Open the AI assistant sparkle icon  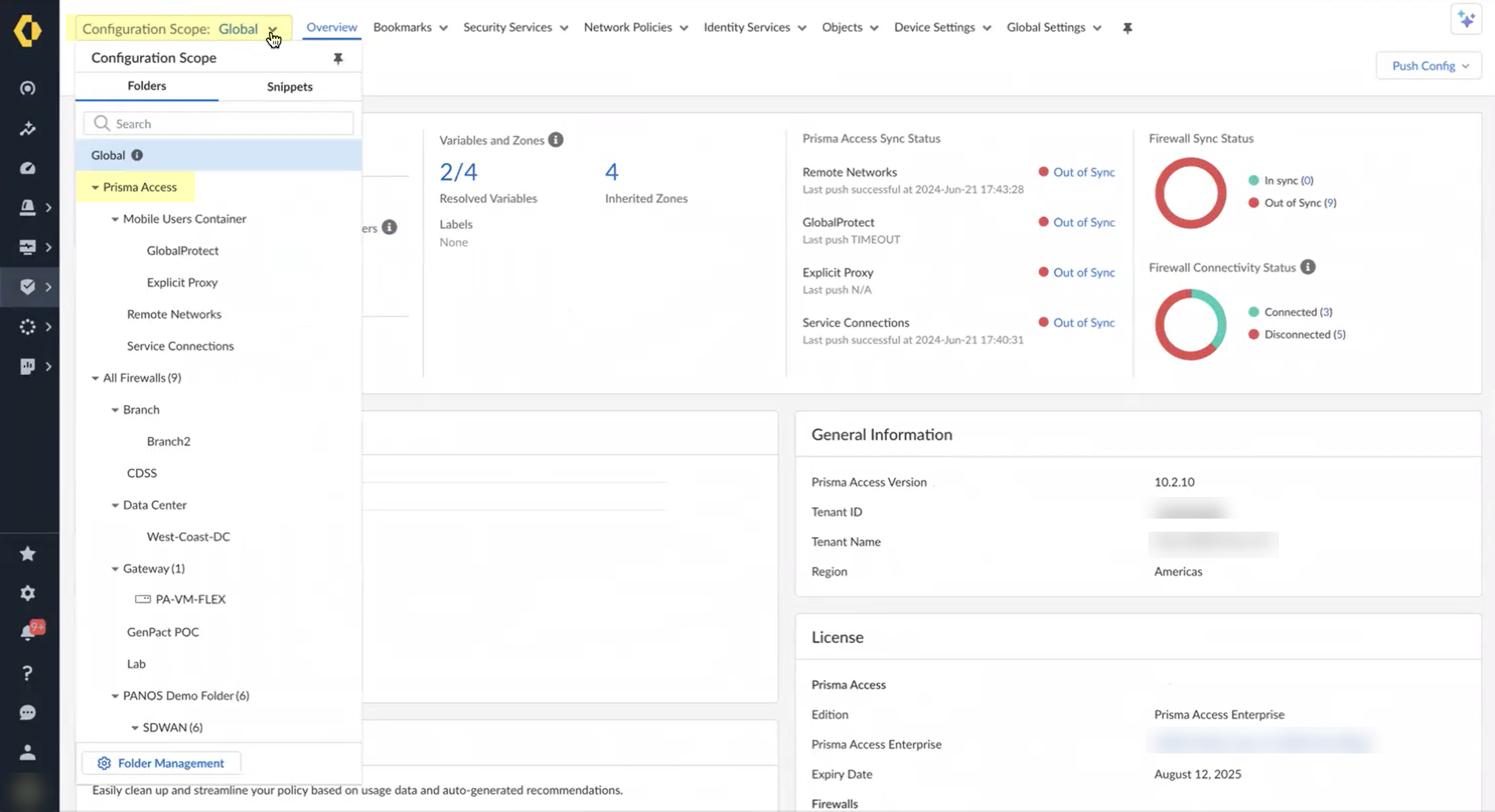[1466, 20]
